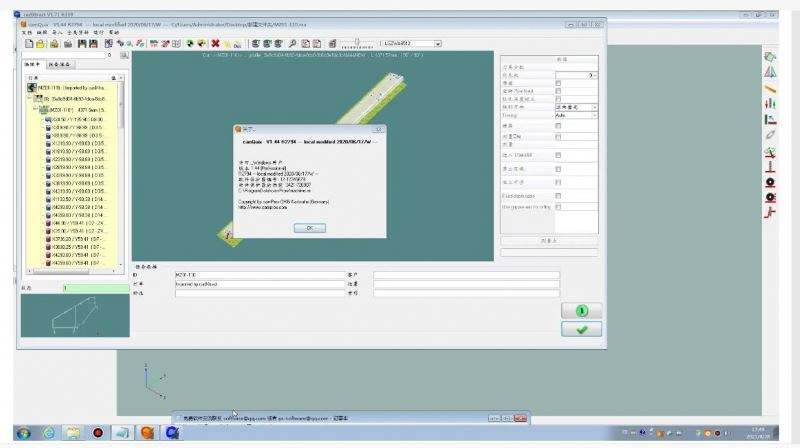The image size is (800, 448).
Task: Open the combo box right of toolbar slider
Action: [x=411, y=44]
